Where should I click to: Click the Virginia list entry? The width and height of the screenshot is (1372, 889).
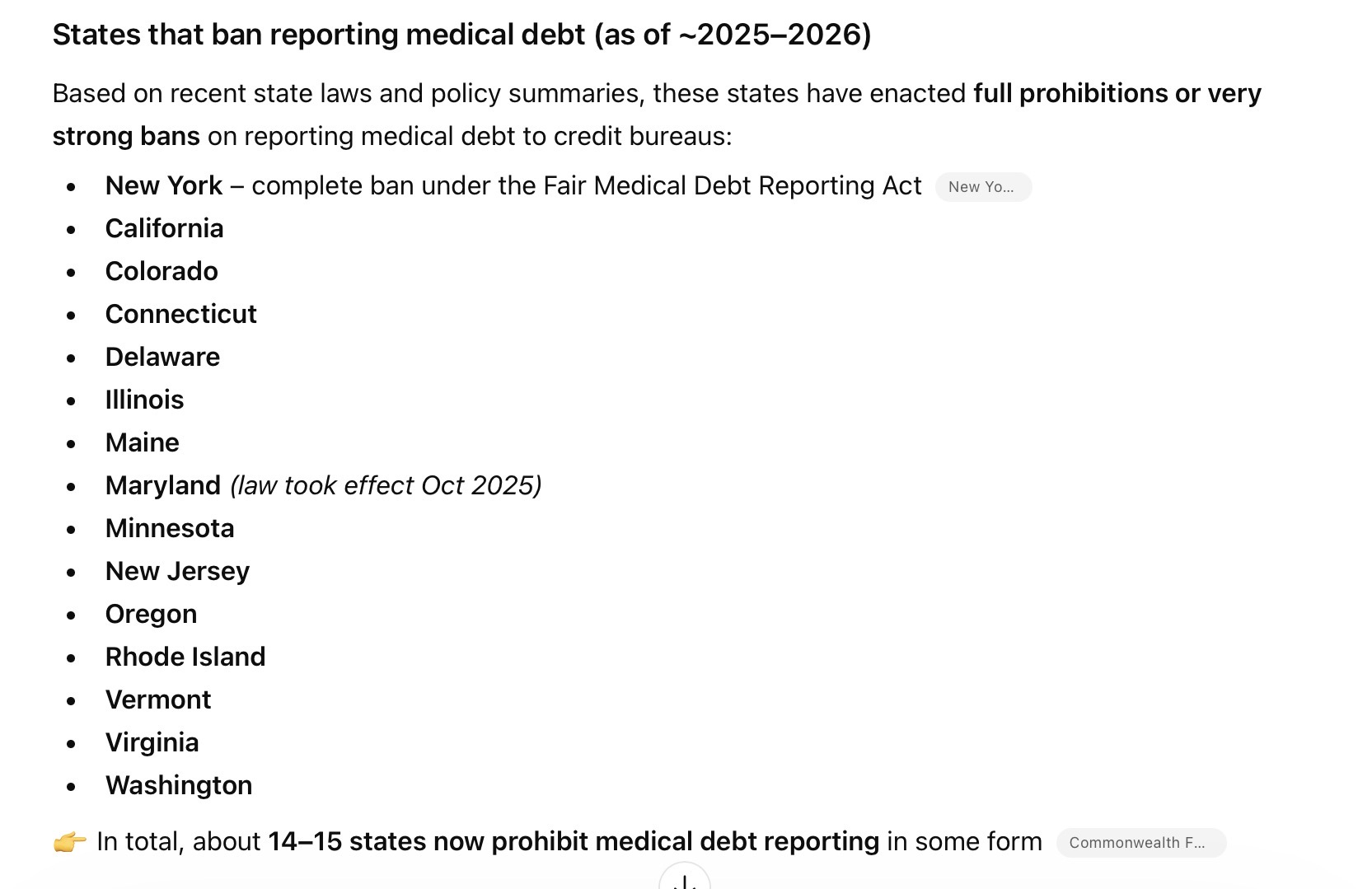point(152,742)
